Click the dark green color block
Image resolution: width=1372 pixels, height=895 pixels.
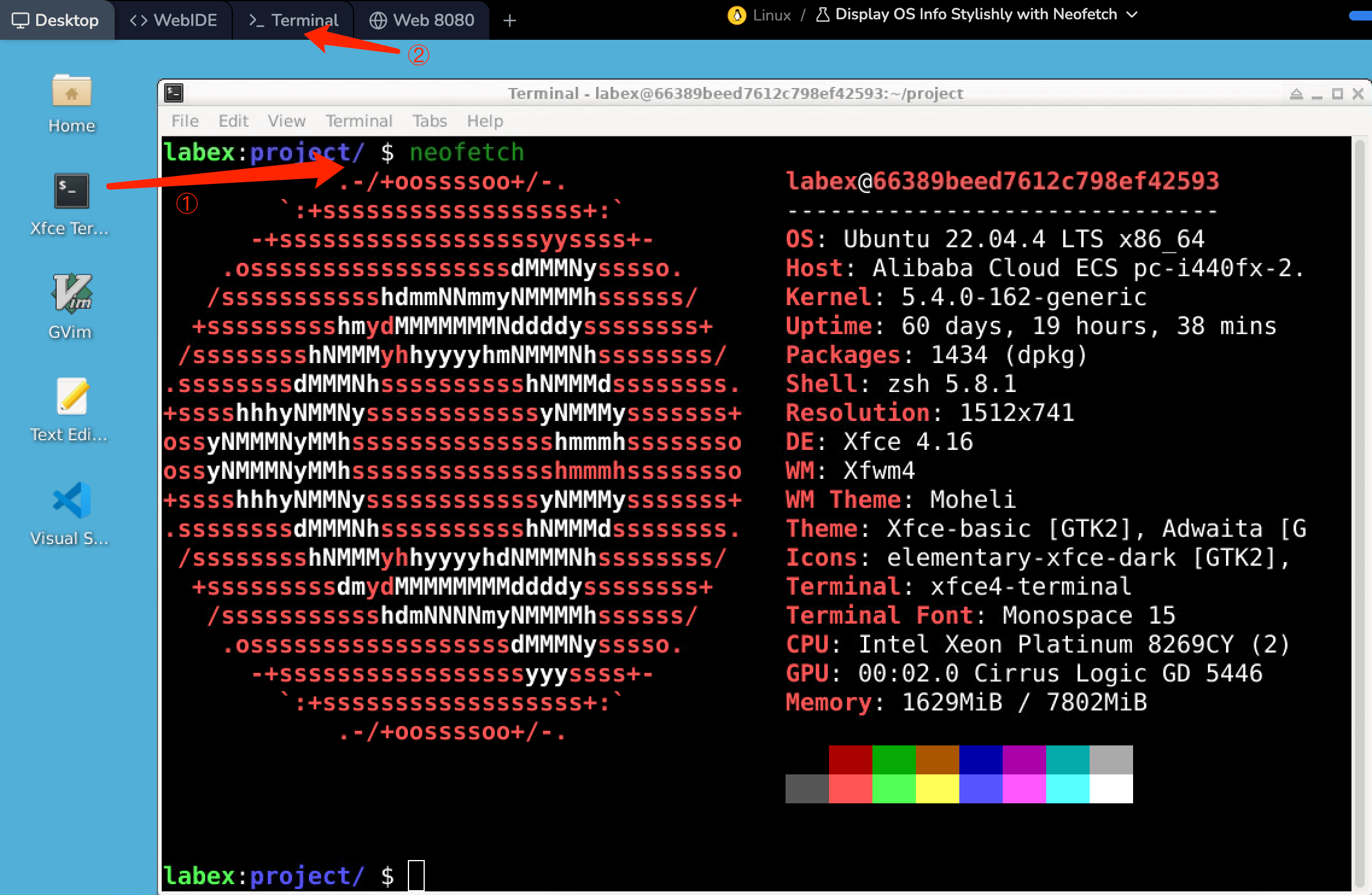894,760
